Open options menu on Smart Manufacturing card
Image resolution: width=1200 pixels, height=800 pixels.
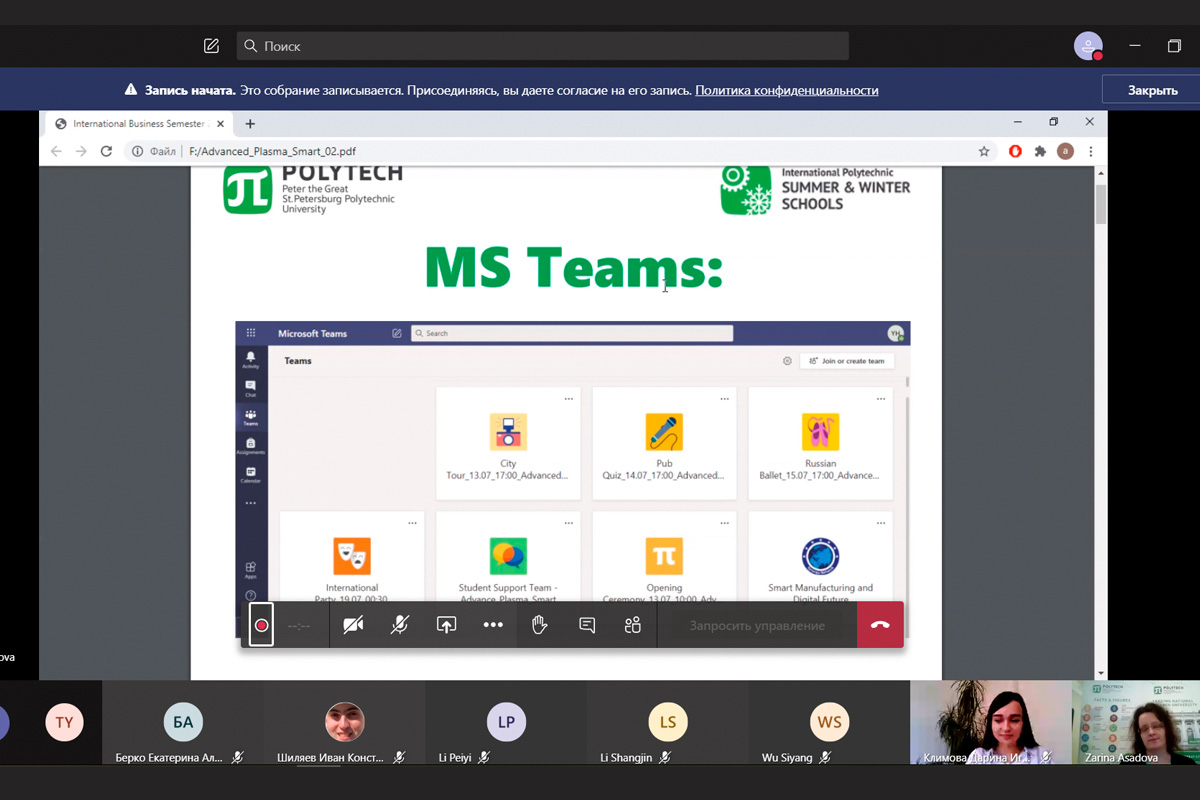coord(881,523)
